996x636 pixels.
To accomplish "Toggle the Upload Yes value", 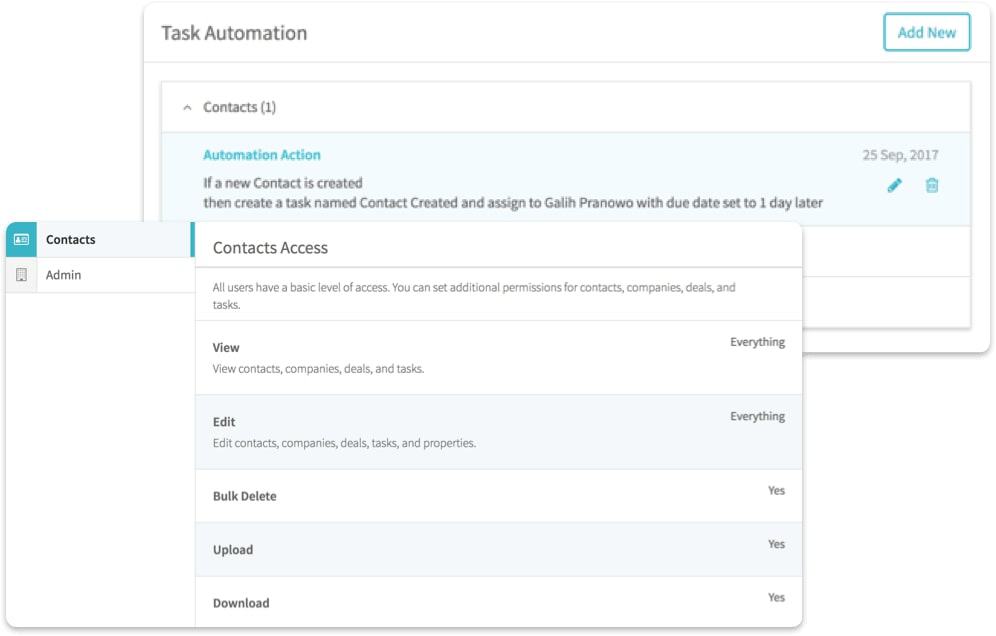I will pyautogui.click(x=776, y=544).
